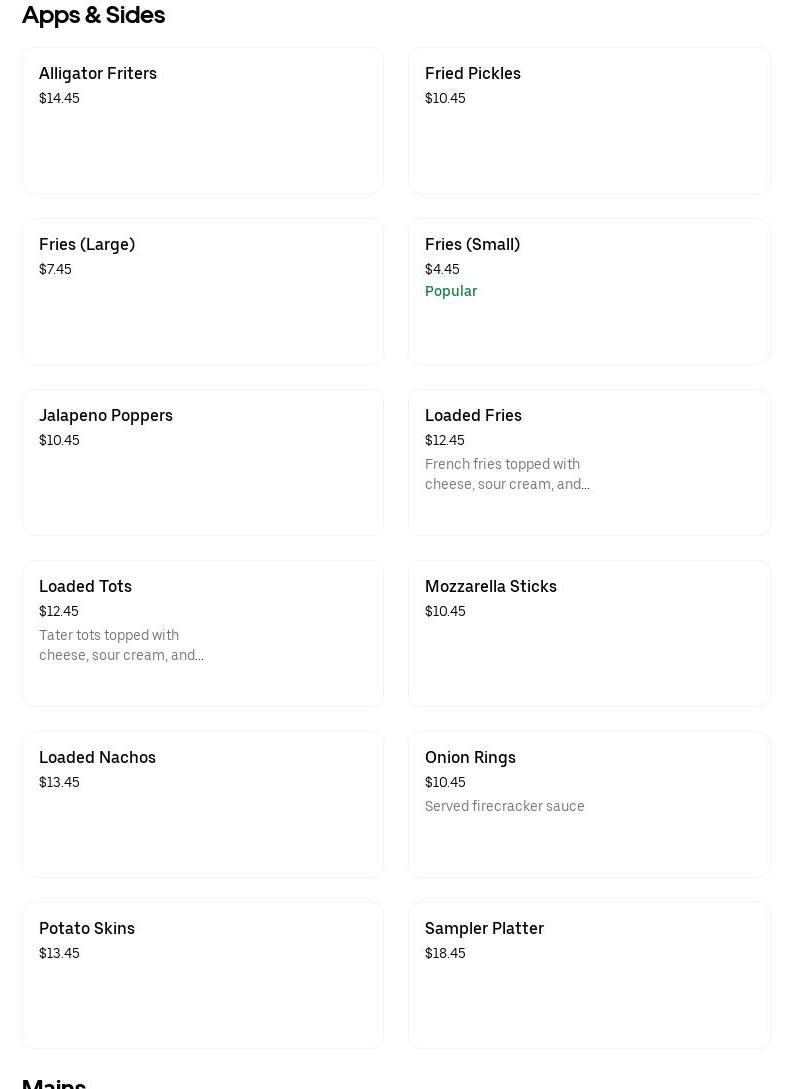Image resolution: width=804 pixels, height=1089 pixels.
Task: Click the Loaded Fries description text
Action: click(x=507, y=474)
